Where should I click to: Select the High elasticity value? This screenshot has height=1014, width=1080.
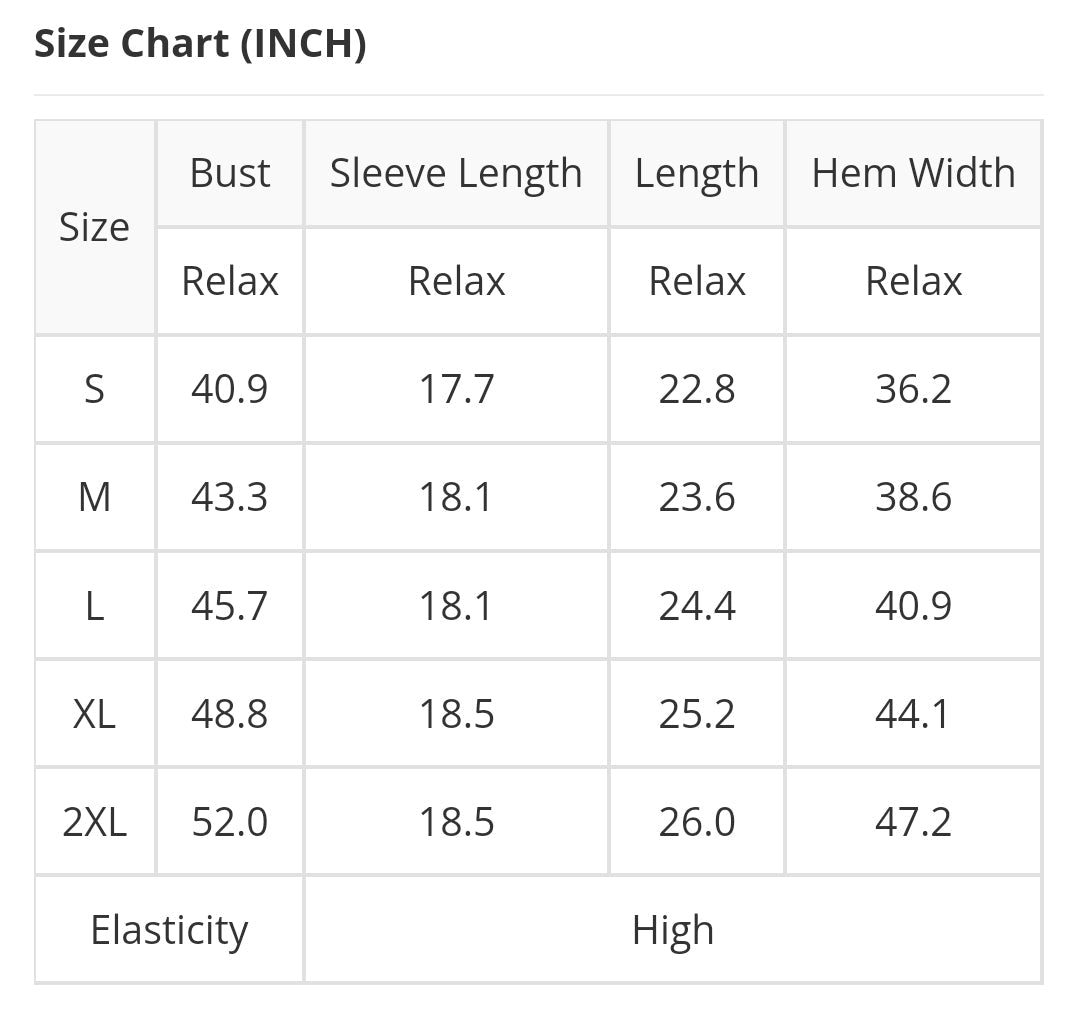click(x=673, y=931)
